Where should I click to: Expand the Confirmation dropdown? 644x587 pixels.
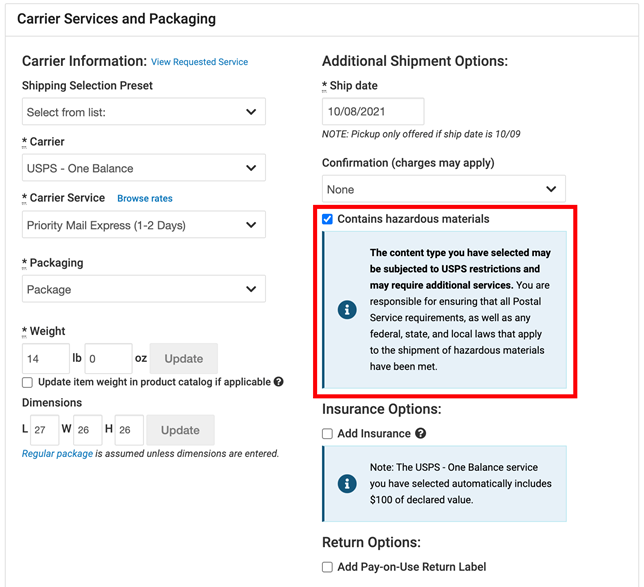click(x=443, y=189)
